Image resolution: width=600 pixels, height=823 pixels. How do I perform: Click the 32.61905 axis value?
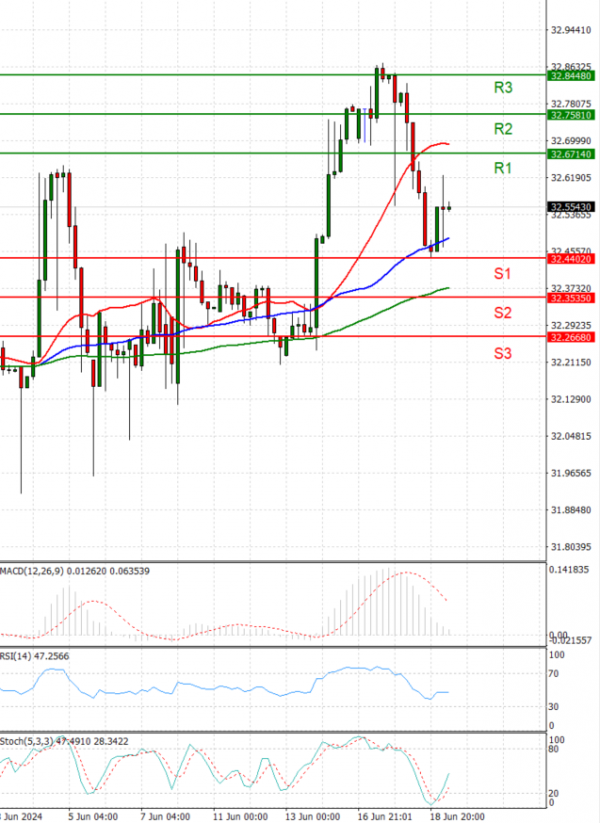click(571, 178)
